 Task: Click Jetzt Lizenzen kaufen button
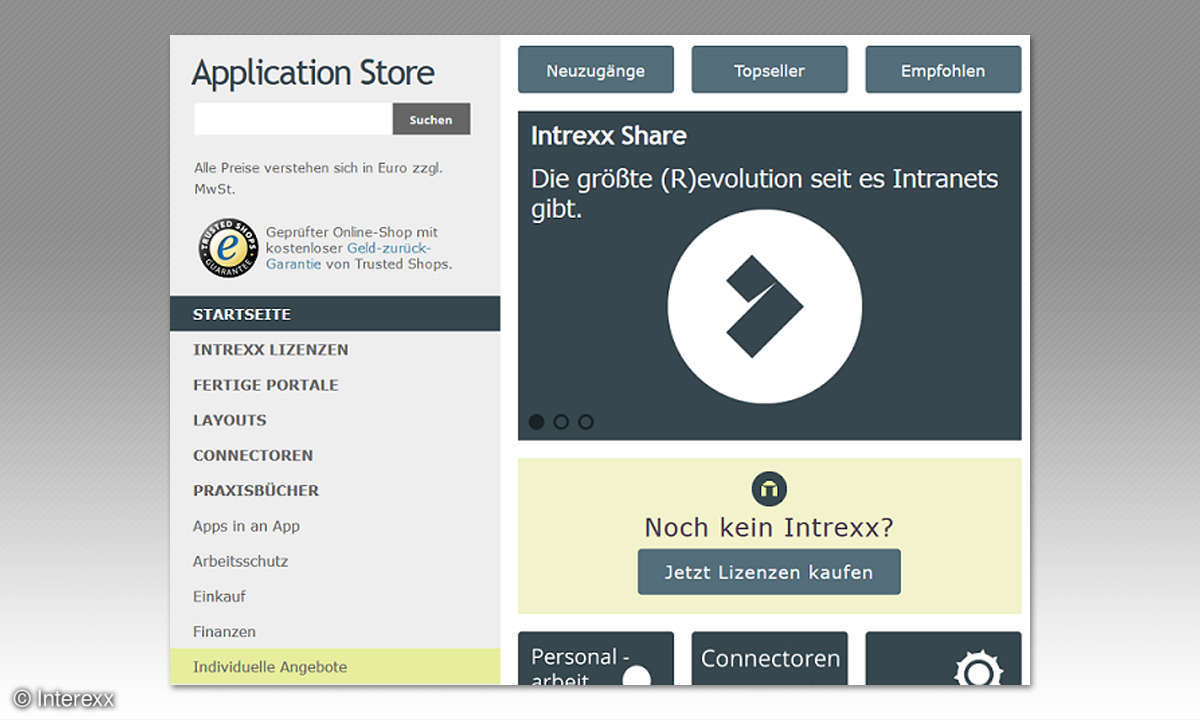pyautogui.click(x=769, y=572)
